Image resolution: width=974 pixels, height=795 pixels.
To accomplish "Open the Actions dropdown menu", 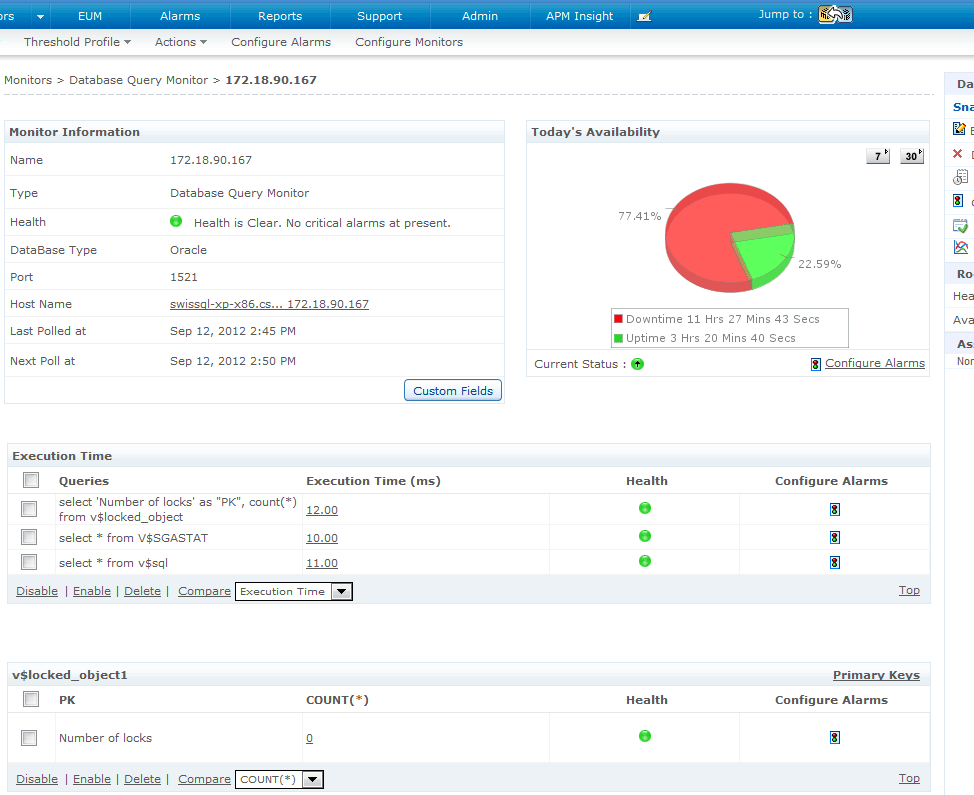I will (x=181, y=42).
